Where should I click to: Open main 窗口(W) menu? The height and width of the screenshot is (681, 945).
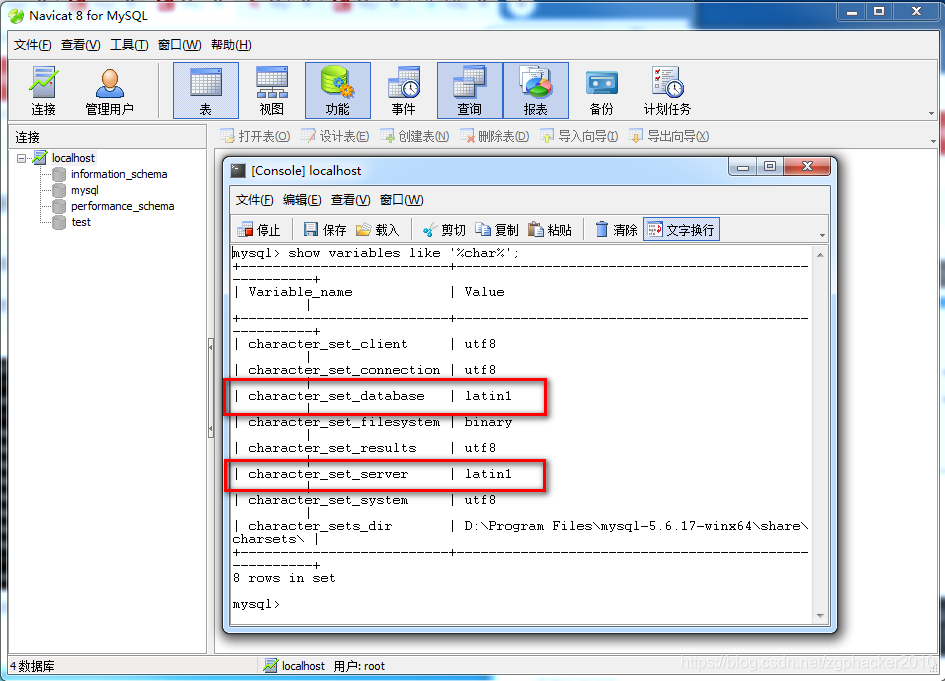[x=179, y=45]
